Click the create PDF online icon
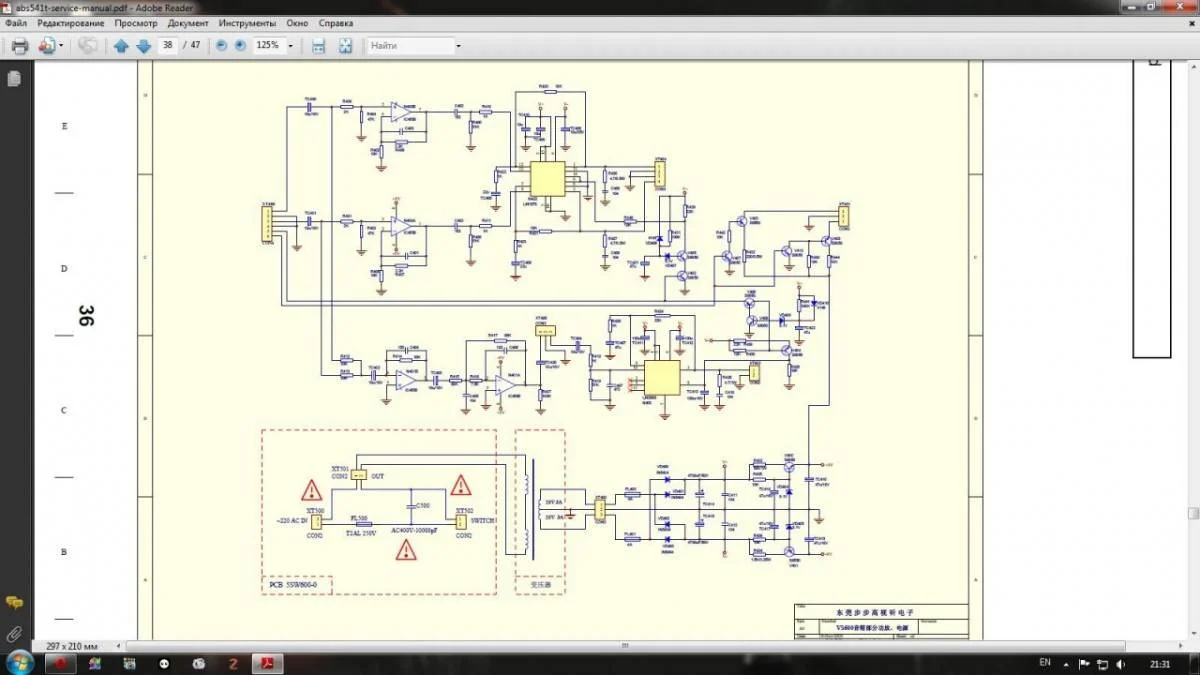This screenshot has width=1200, height=675. tap(46, 46)
